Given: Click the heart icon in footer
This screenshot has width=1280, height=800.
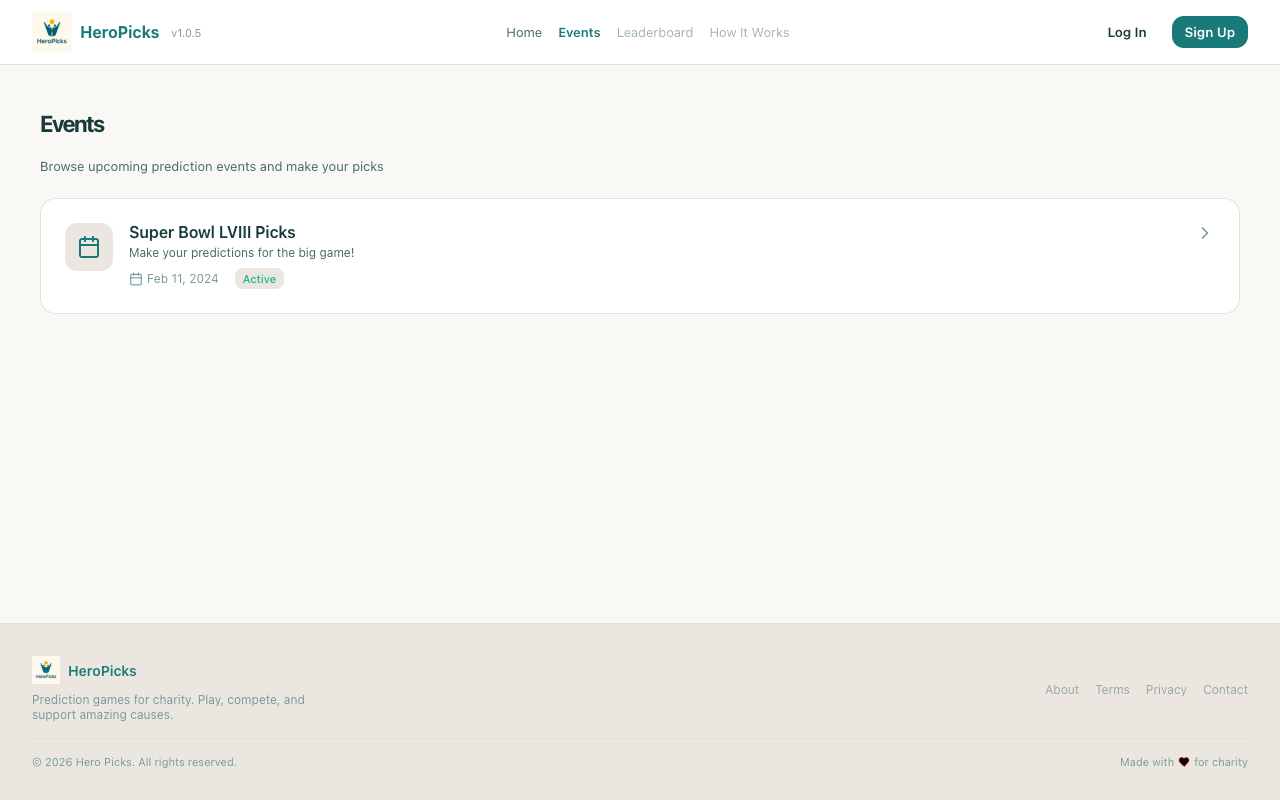Looking at the screenshot, I should [x=1184, y=762].
